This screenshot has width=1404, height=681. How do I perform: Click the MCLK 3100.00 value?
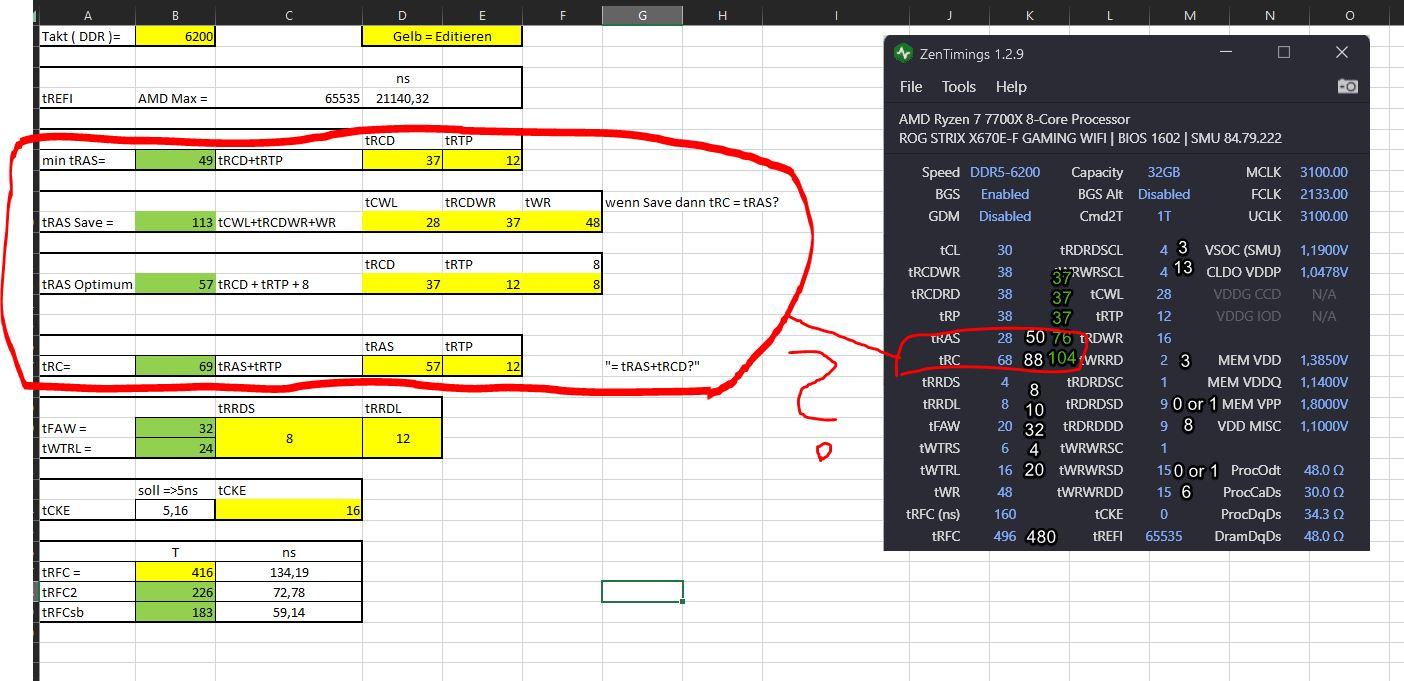1323,172
